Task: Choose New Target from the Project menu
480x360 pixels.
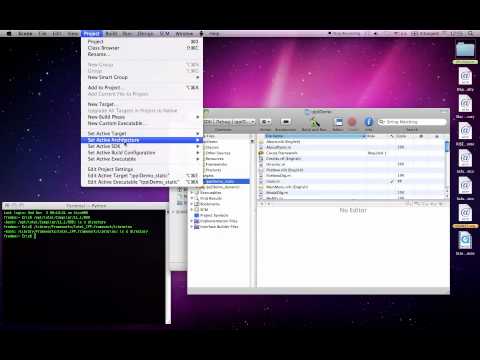Action: point(143,104)
